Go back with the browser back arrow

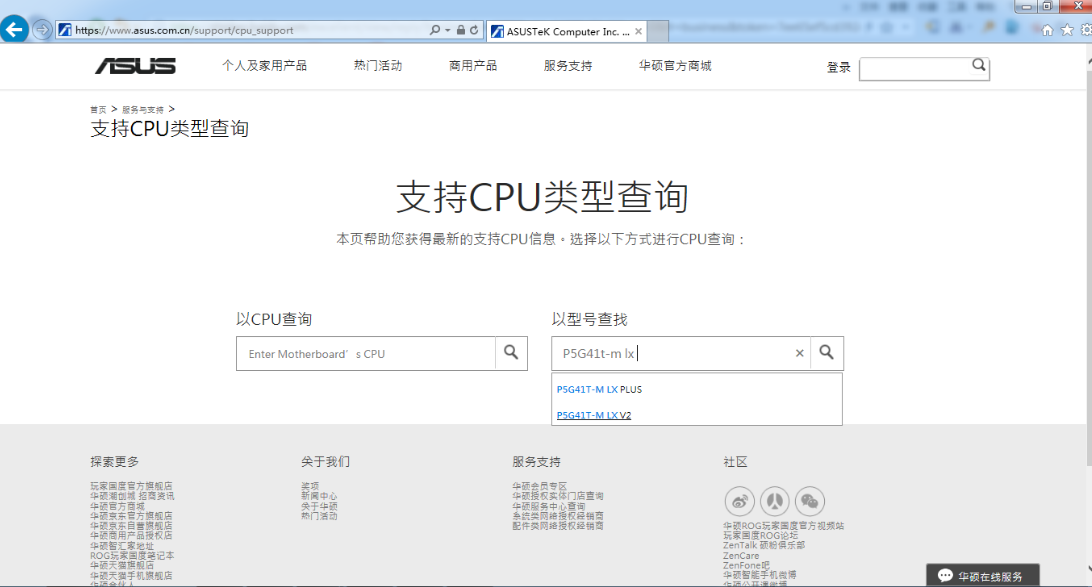click(14, 30)
